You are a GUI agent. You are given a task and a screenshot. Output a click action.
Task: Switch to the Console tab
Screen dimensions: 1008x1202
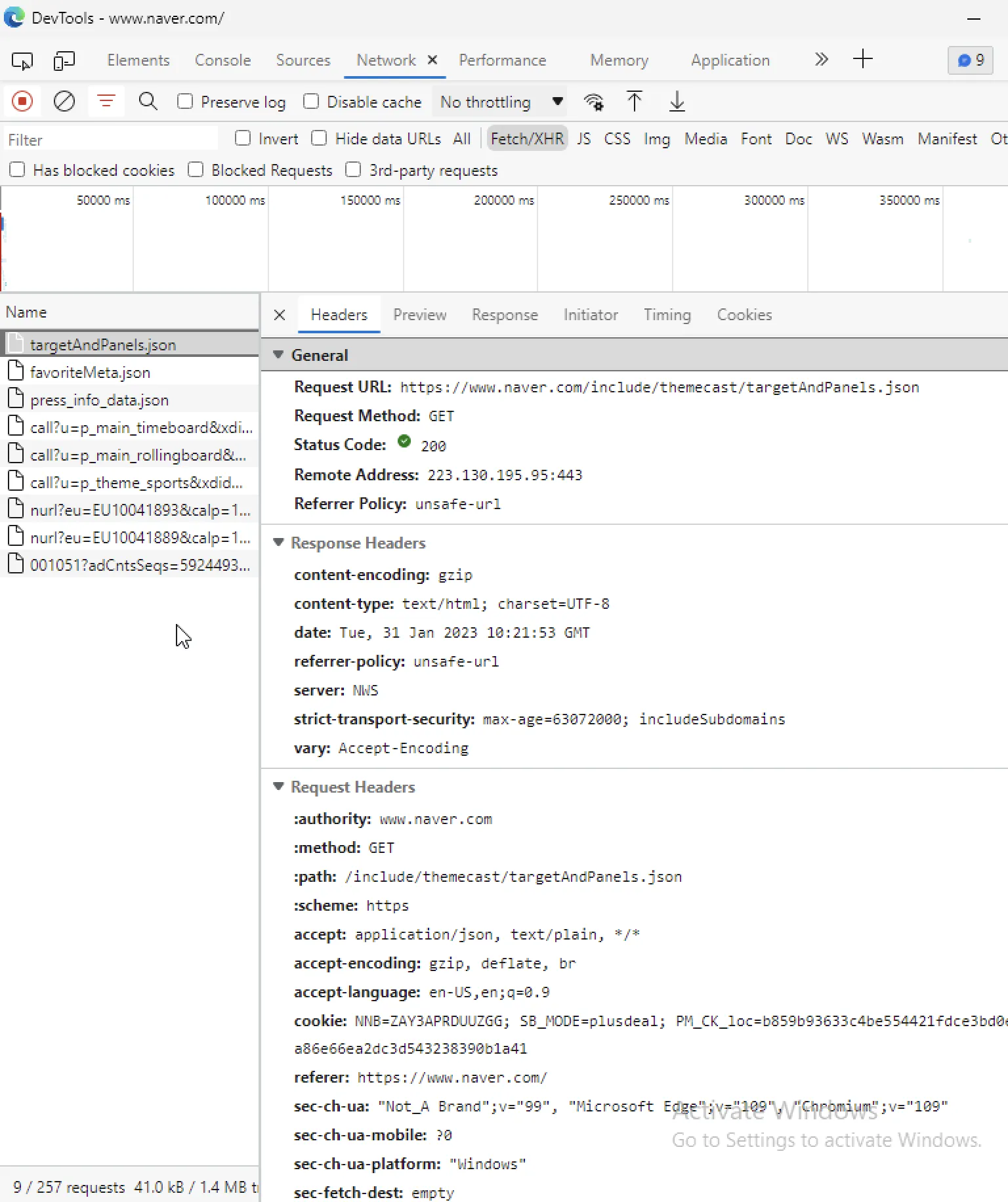click(x=222, y=60)
